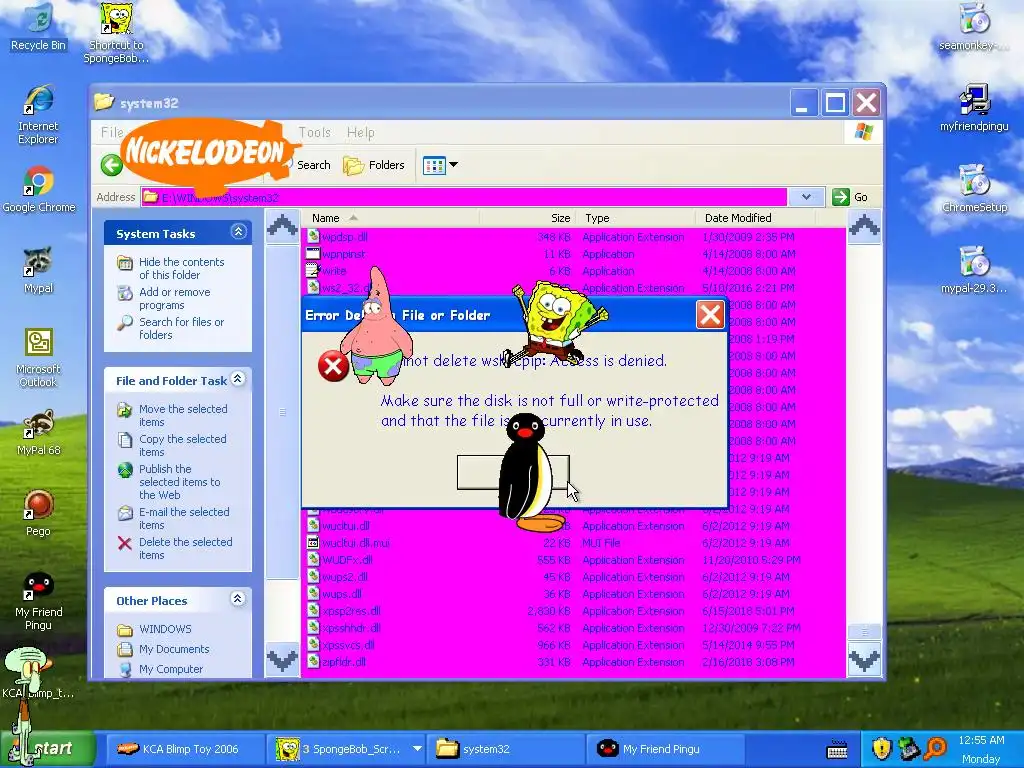1024x768 pixels.
Task: Open the MyPal 68 desktop icon
Action: (39, 432)
